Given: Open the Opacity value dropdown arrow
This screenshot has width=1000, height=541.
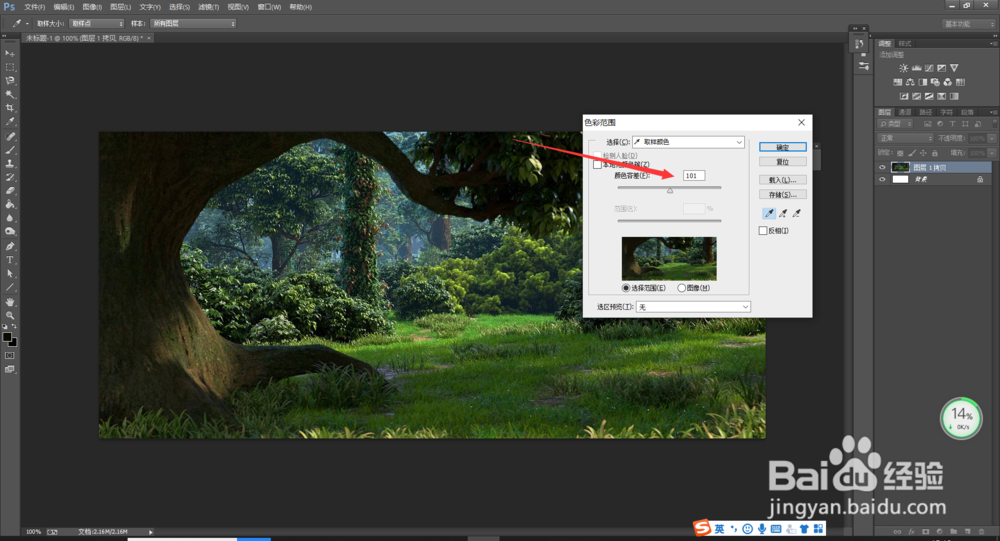Looking at the screenshot, I should [992, 138].
